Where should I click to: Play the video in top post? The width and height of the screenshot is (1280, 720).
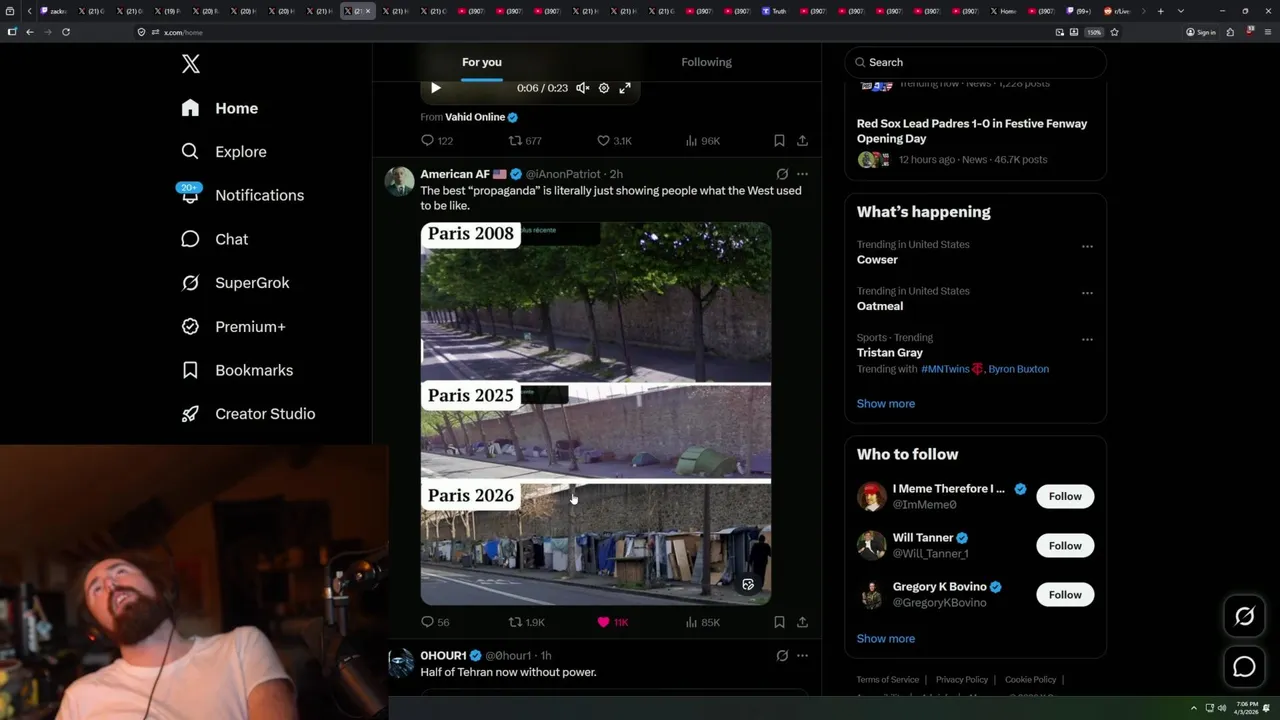pyautogui.click(x=435, y=88)
